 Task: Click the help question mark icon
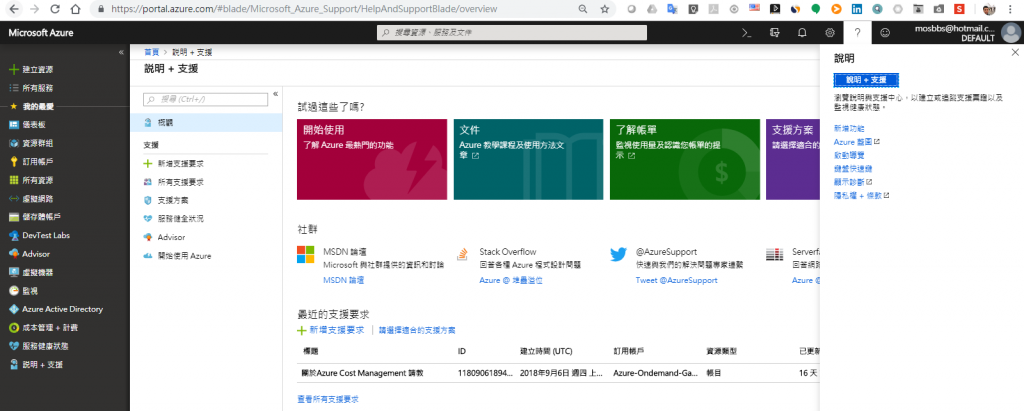pyautogui.click(x=857, y=32)
